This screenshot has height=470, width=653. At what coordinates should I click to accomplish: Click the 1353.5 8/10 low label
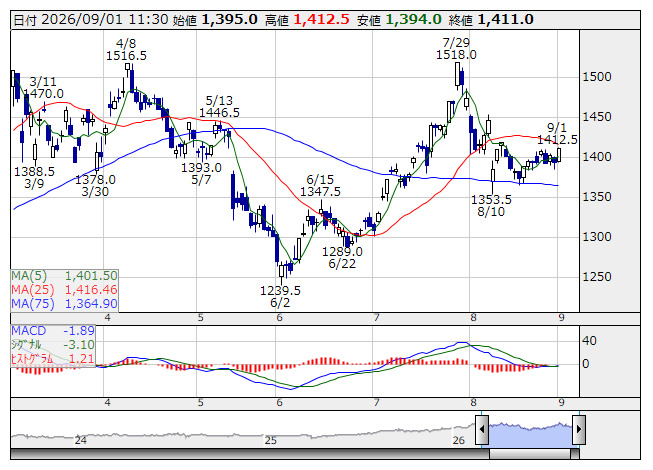tap(491, 206)
